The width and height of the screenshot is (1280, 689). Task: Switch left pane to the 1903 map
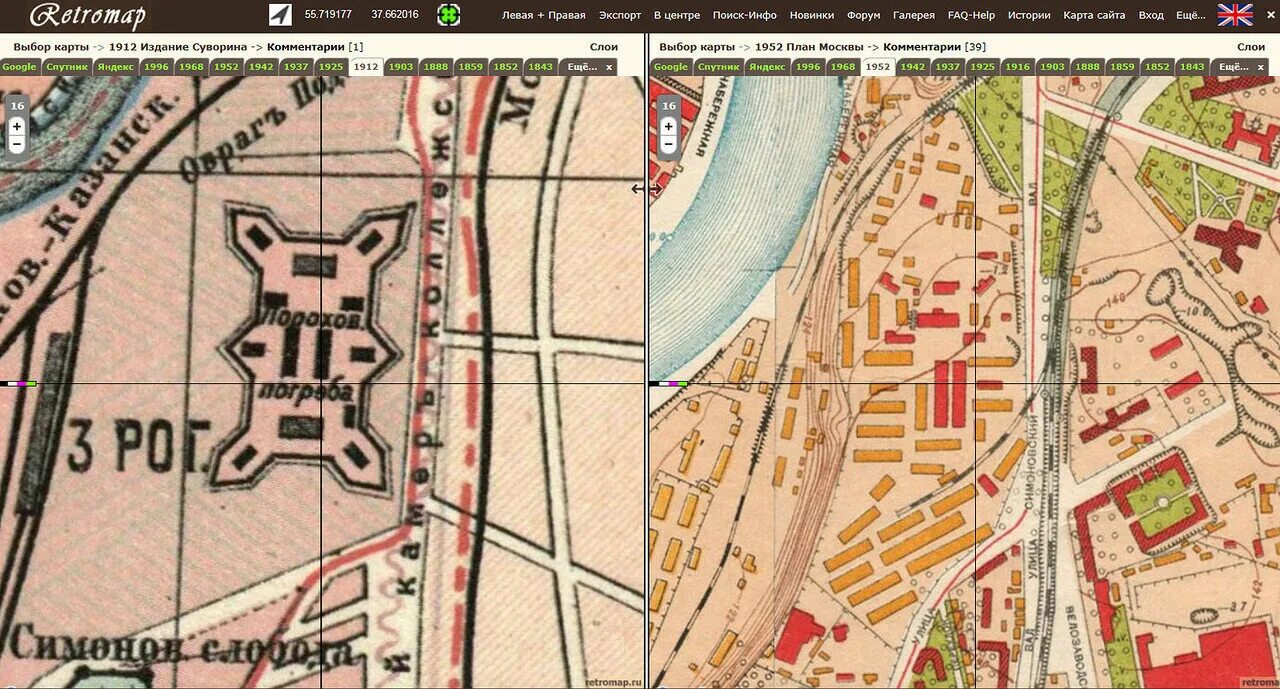(x=401, y=67)
